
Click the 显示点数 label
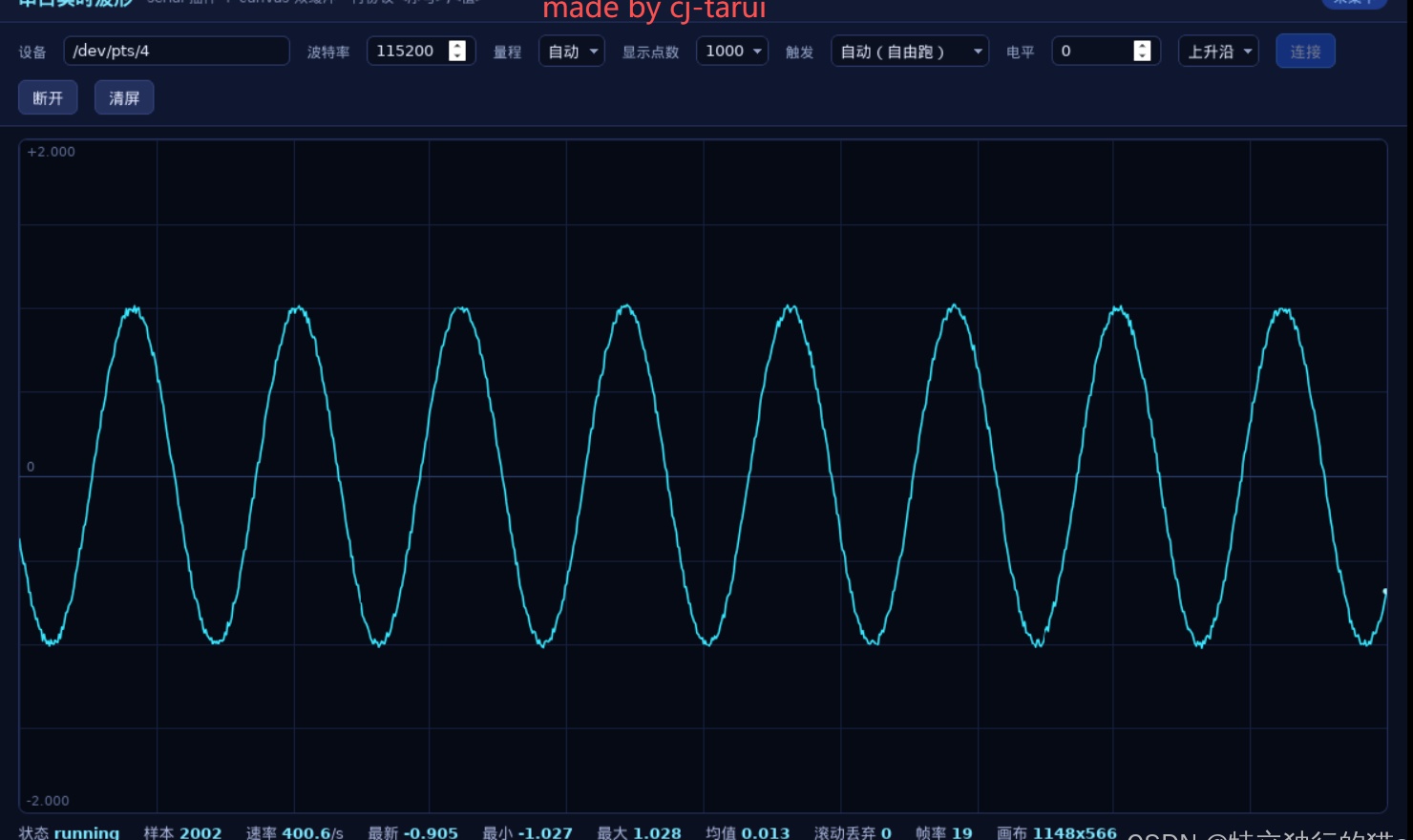point(650,52)
